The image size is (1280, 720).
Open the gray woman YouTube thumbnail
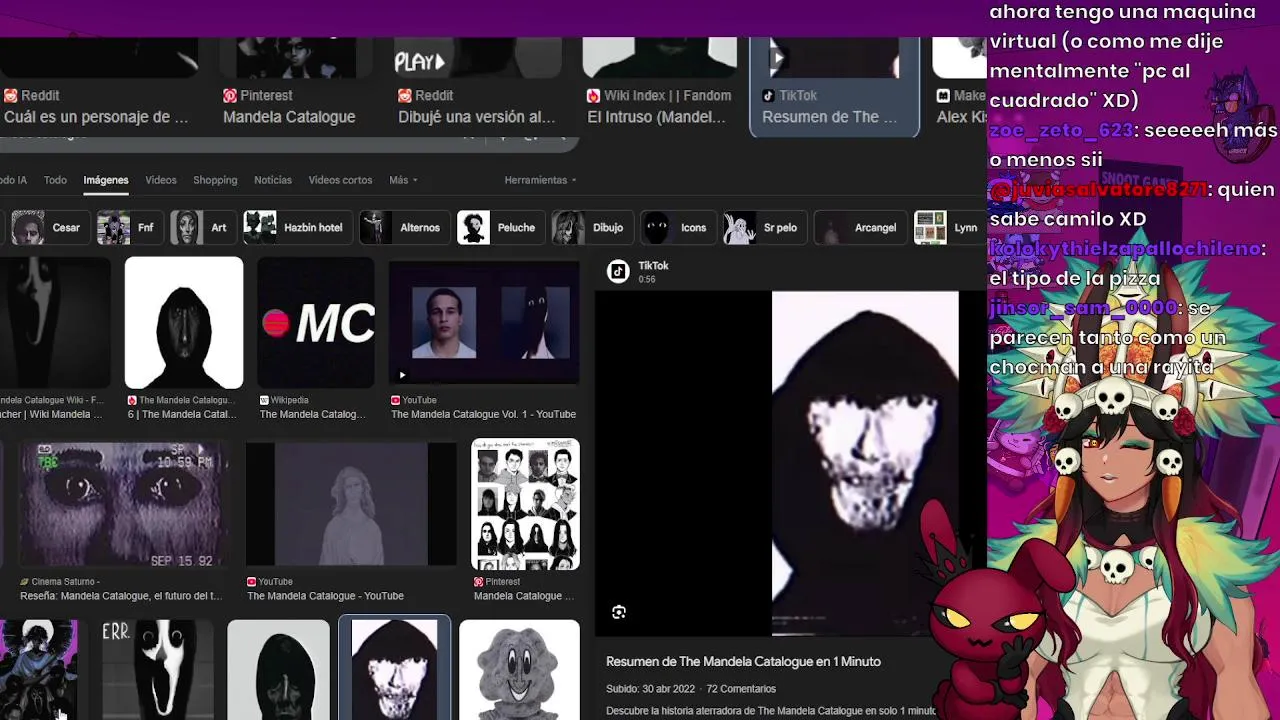[350, 504]
